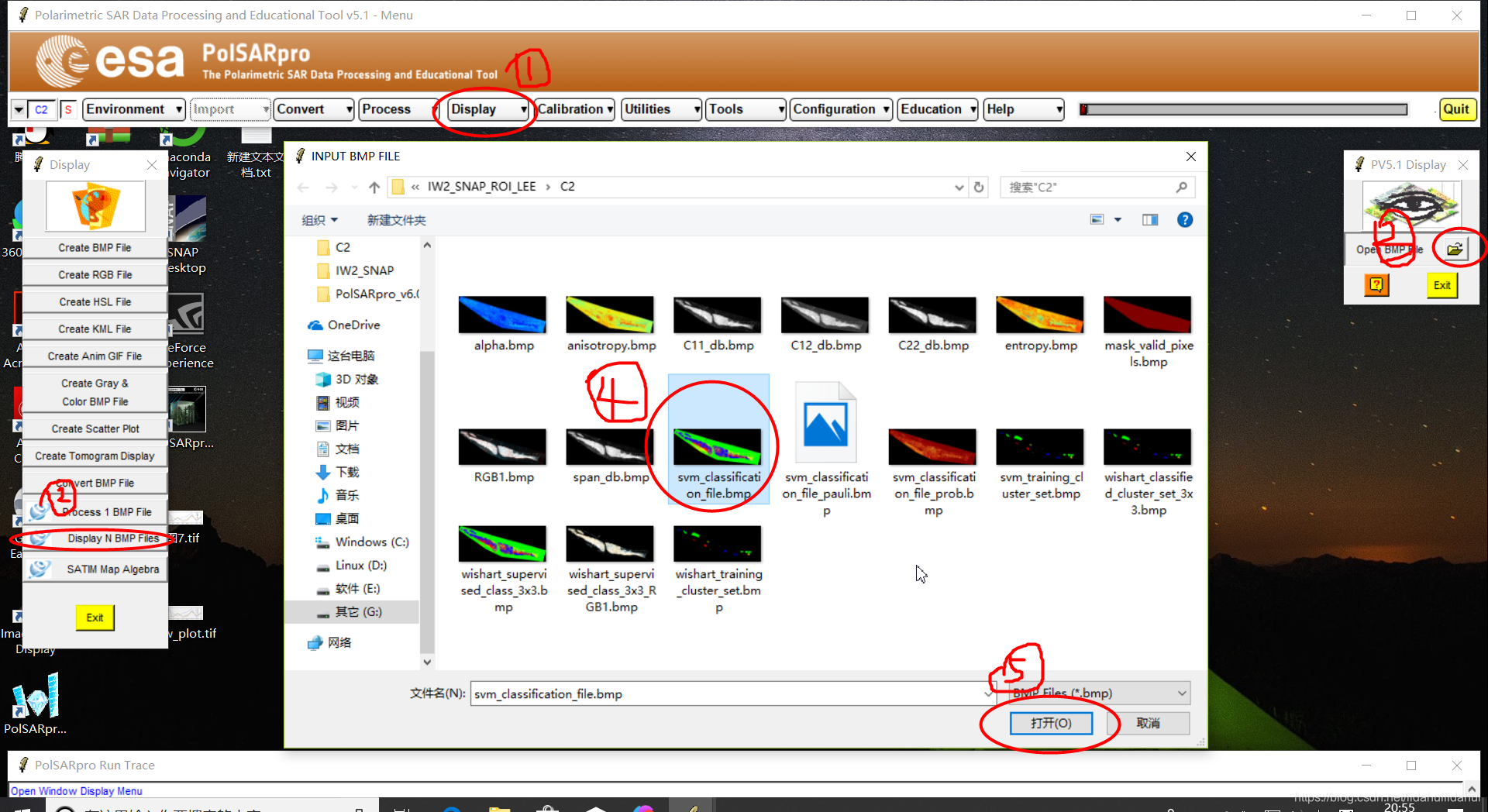
Task: Click Create Tomogram Display button
Action: 95,456
